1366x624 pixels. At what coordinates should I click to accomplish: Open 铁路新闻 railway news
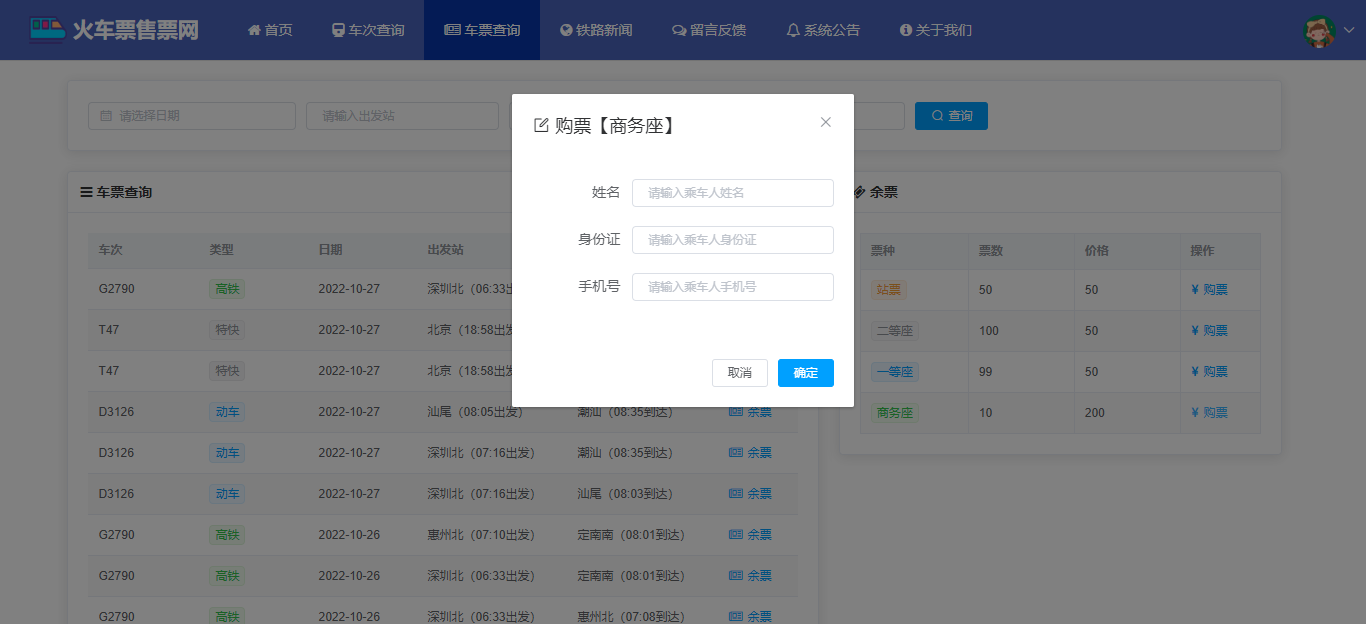tap(596, 30)
